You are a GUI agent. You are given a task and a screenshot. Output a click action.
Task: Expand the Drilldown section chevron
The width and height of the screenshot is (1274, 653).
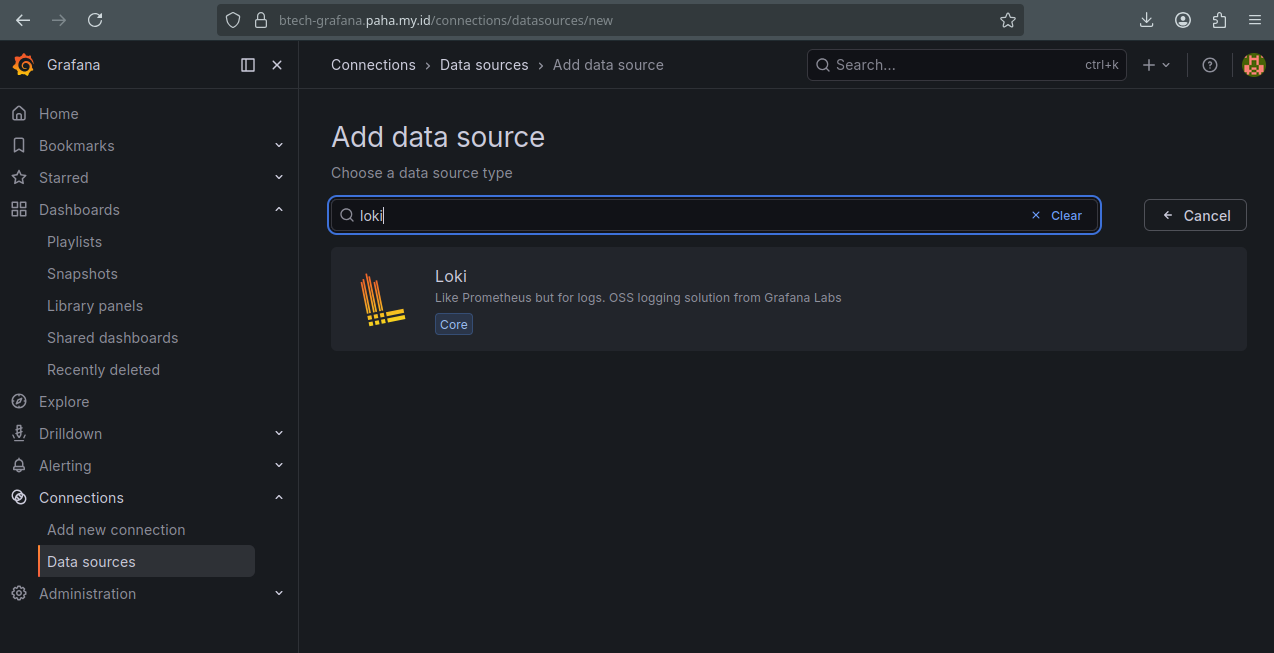[279, 434]
